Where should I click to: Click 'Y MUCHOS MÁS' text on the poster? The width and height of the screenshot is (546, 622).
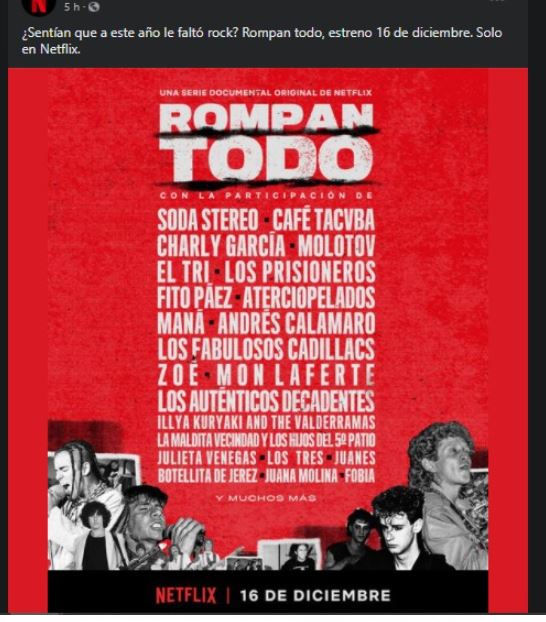tap(266, 498)
